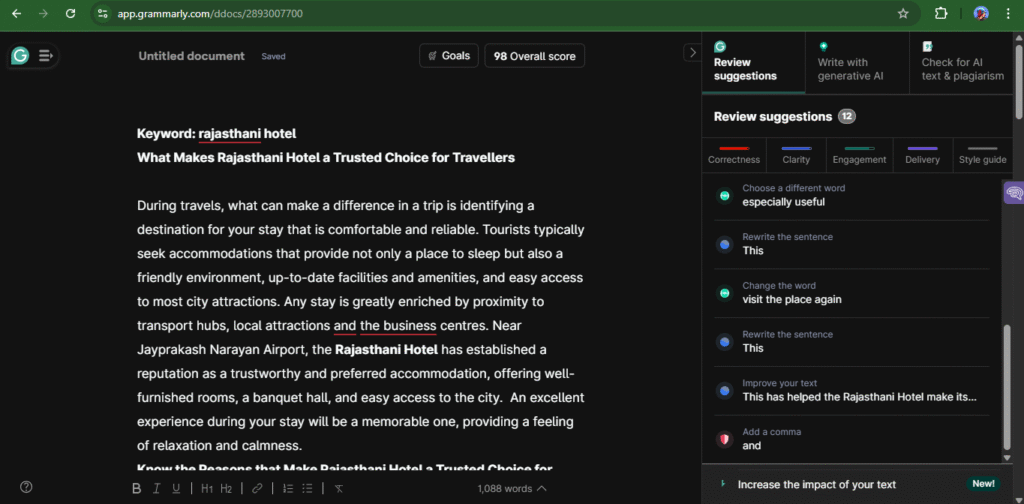This screenshot has height=504, width=1024.
Task: Switch to Write with generative AI tab
Action: pos(856,62)
